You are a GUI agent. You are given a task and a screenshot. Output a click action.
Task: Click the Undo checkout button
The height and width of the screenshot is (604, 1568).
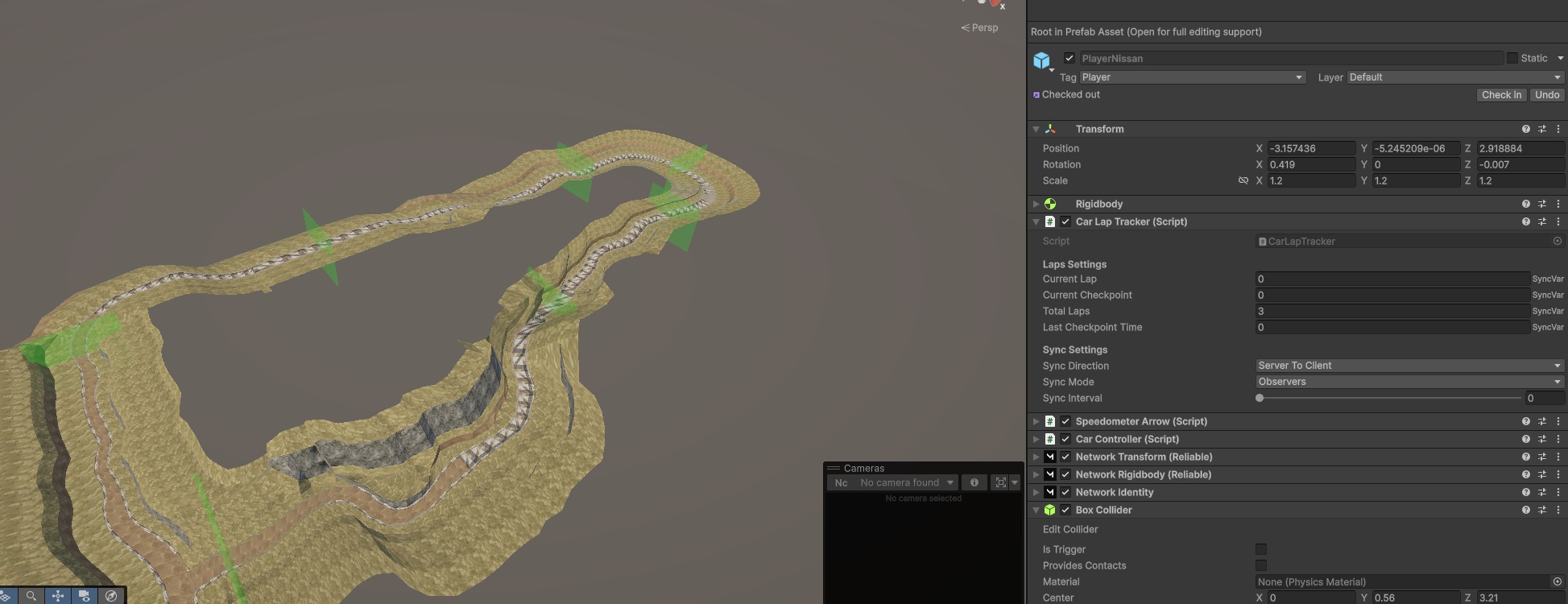pos(1547,95)
